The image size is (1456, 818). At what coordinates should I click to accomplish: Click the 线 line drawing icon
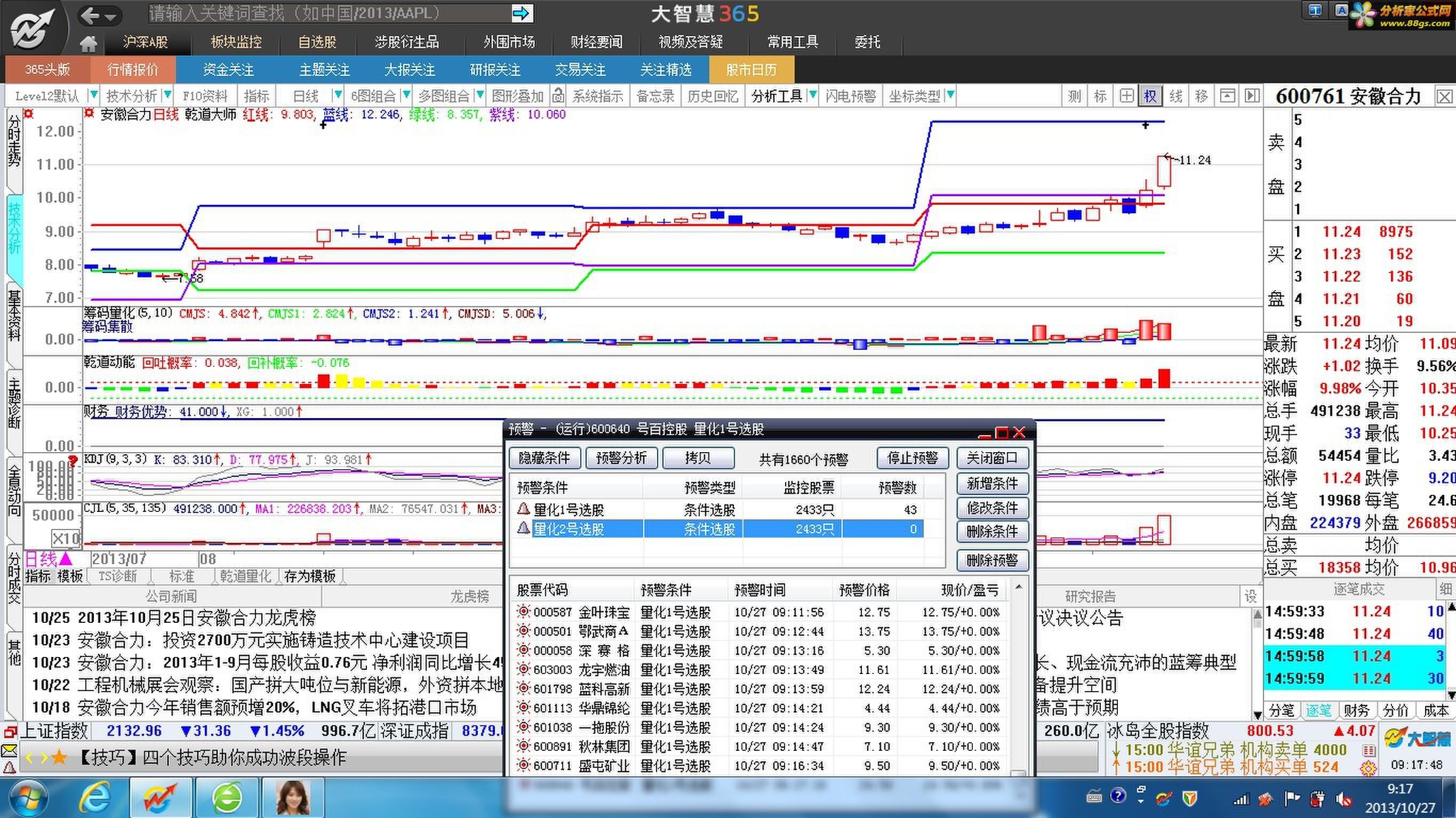tap(1175, 96)
